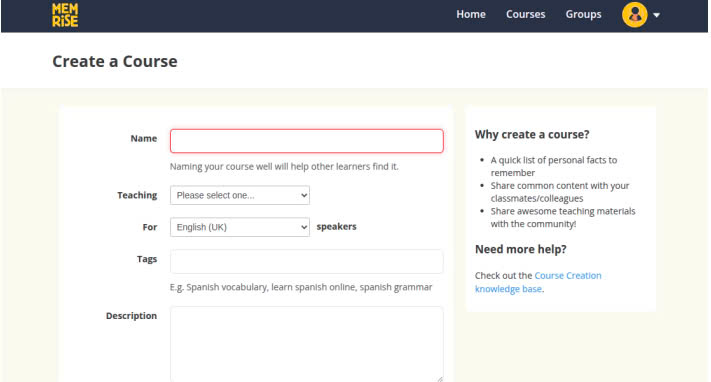Focus the course Name input field
The image size is (711, 382).
[x=307, y=141]
